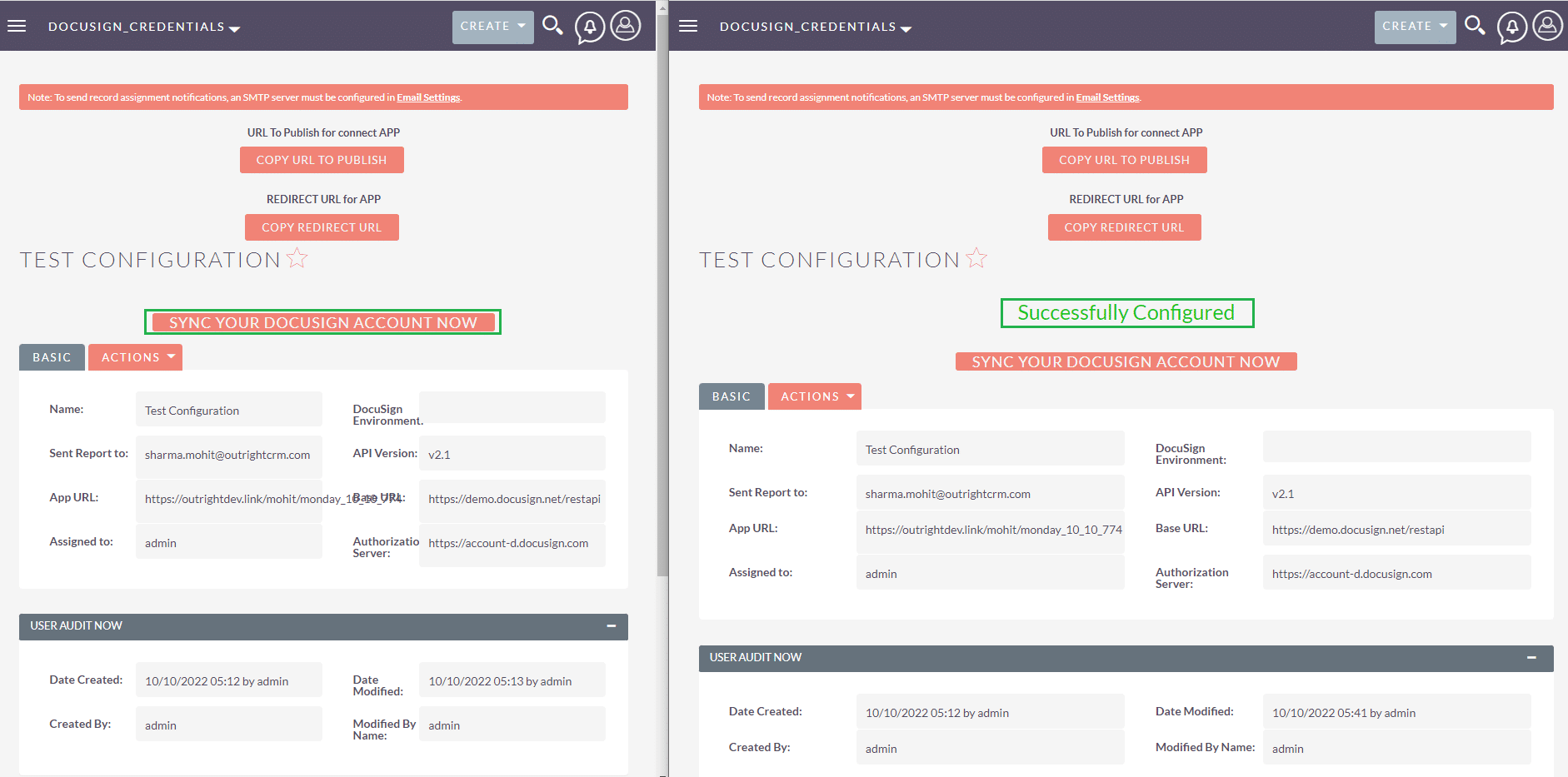Open notifications bell in right window
The width and height of the screenshot is (1568, 777).
coord(1511,27)
